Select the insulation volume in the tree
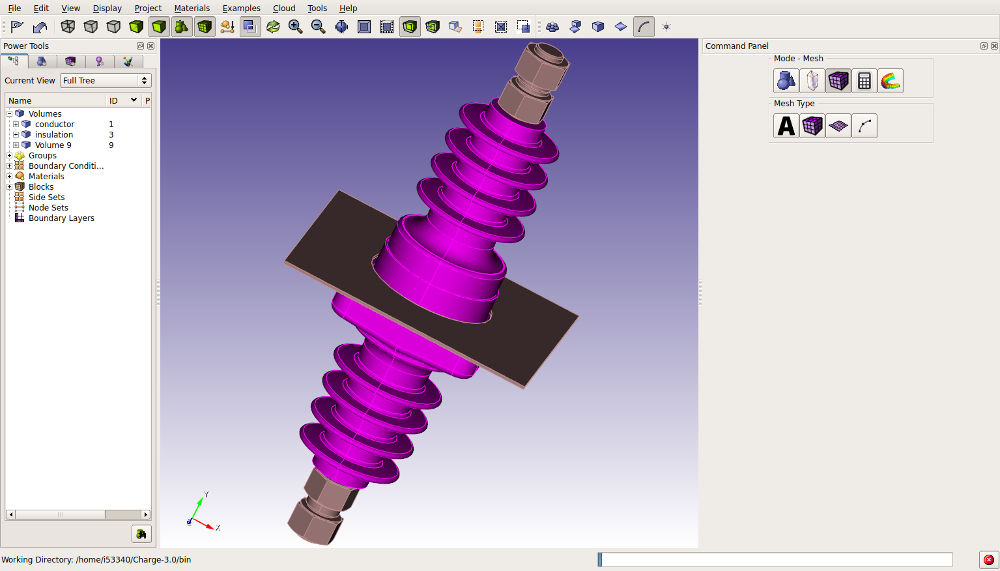The height and width of the screenshot is (571, 1000). [x=54, y=135]
